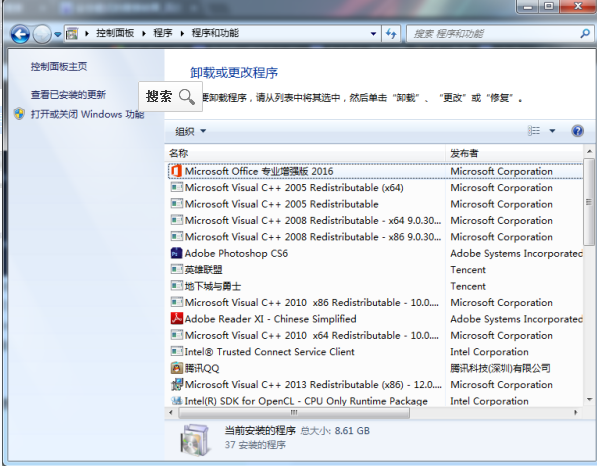Select Adobe Photoshop CS6 entry
The image size is (597, 466).
tap(375, 253)
